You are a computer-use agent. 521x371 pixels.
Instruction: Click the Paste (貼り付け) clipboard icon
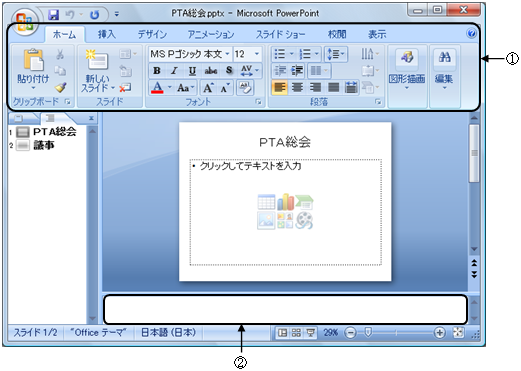pyautogui.click(x=33, y=60)
